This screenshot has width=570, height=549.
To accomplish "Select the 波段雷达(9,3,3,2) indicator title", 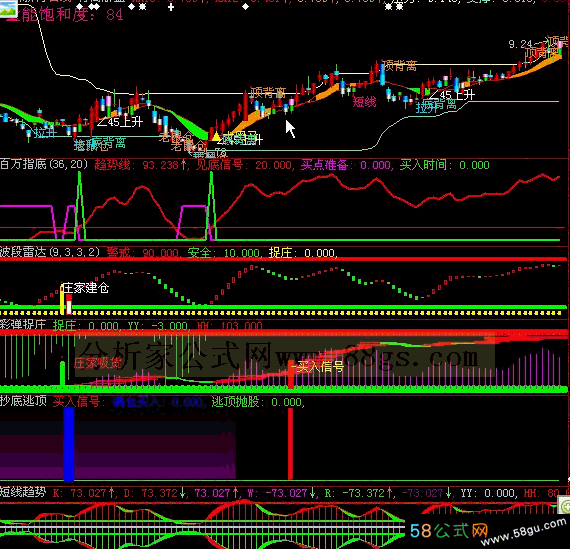I will click(50, 252).
